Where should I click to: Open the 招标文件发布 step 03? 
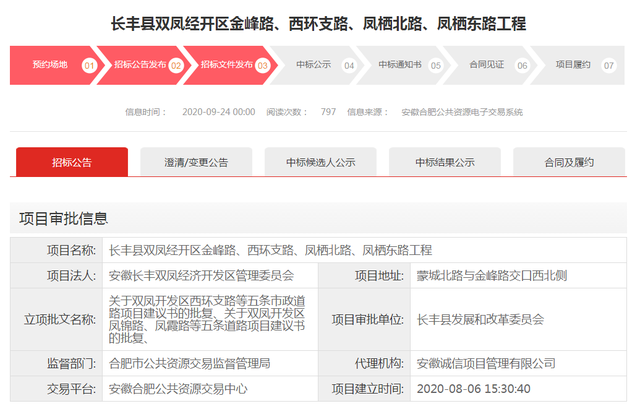click(229, 65)
